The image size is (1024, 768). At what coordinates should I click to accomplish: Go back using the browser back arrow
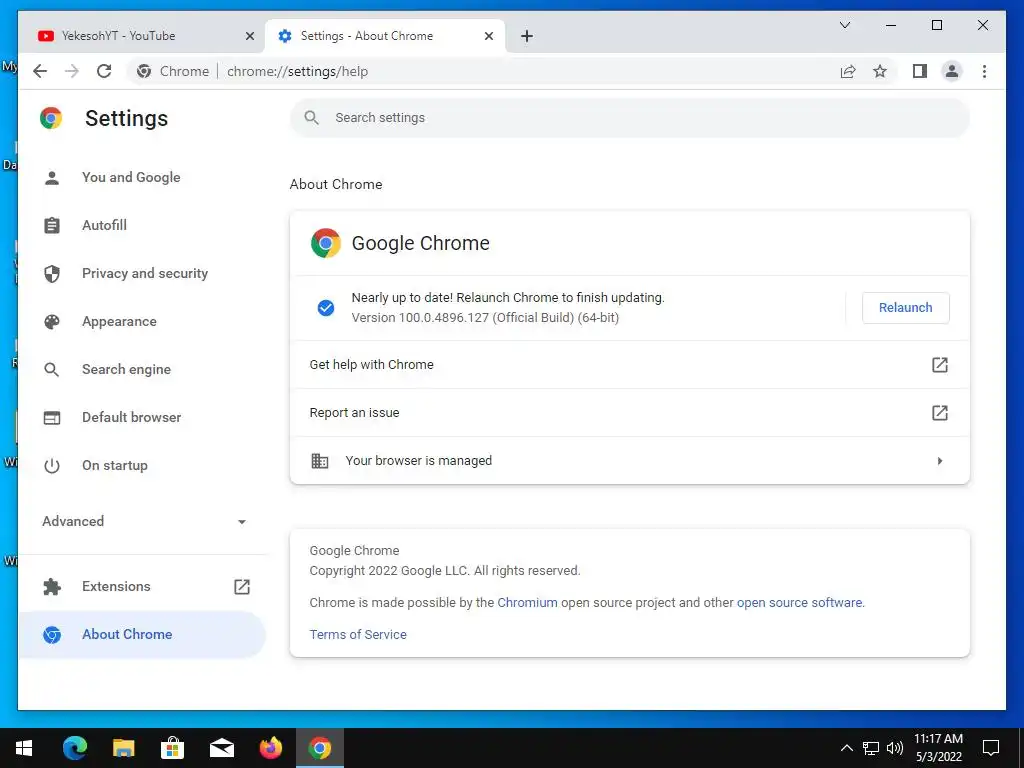(x=40, y=71)
